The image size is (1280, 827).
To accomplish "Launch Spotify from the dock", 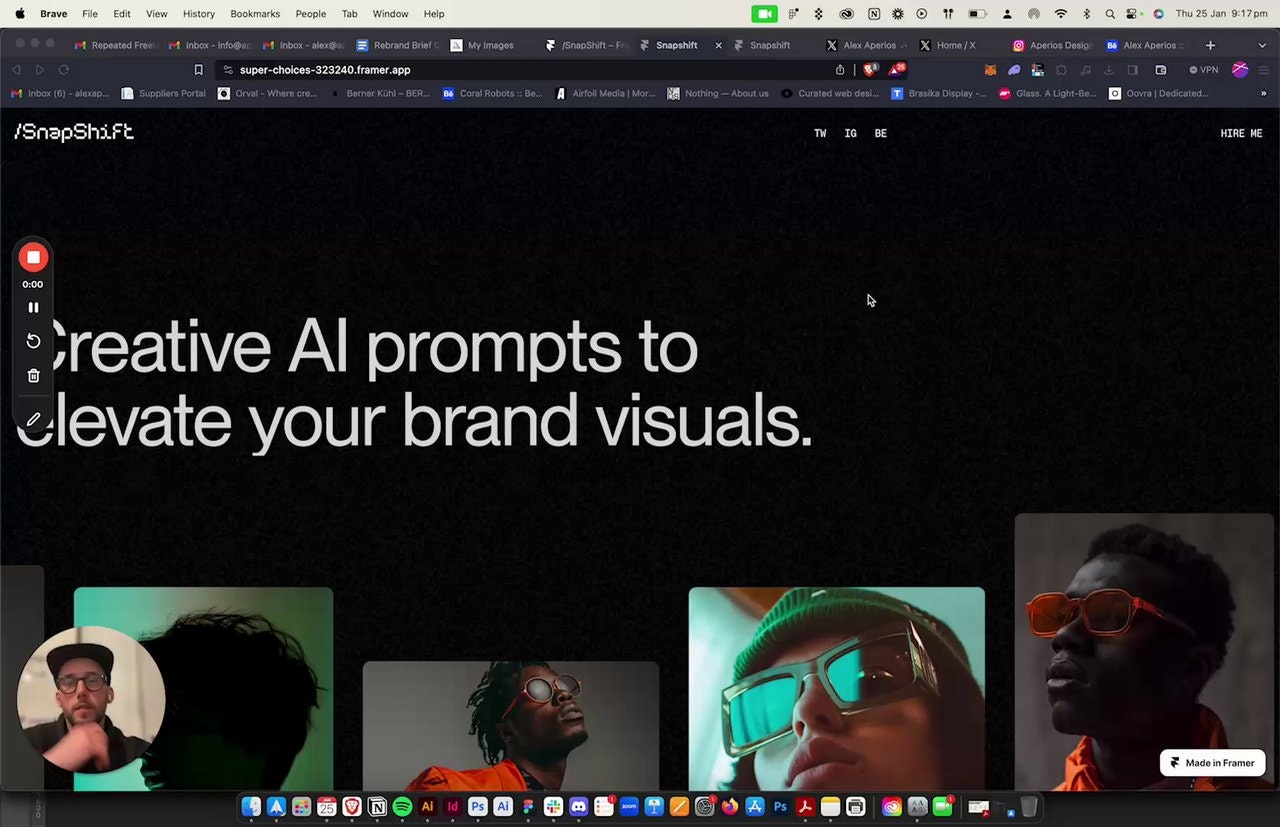I will (402, 807).
